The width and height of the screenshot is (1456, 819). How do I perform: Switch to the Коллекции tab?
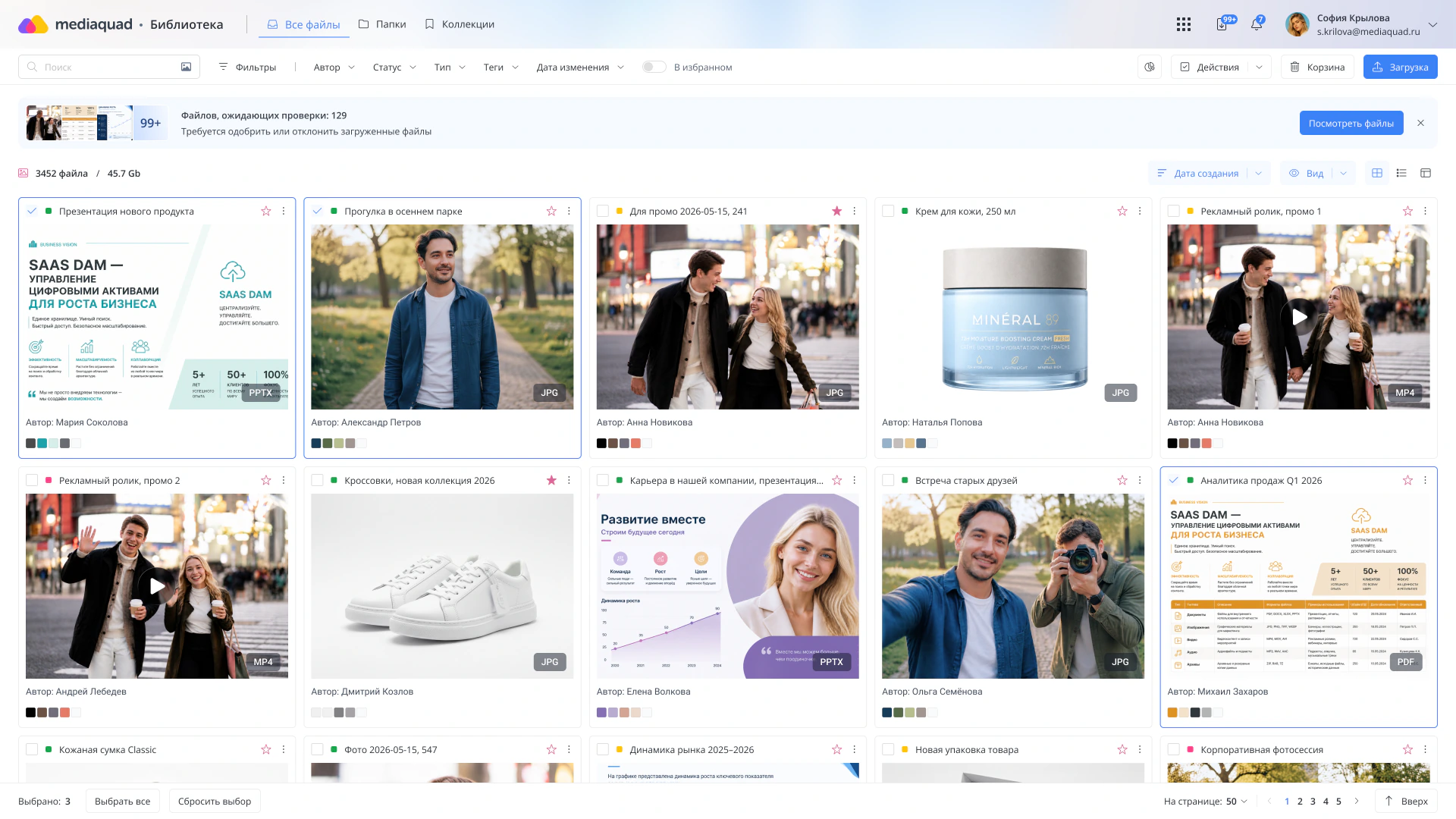pos(460,24)
